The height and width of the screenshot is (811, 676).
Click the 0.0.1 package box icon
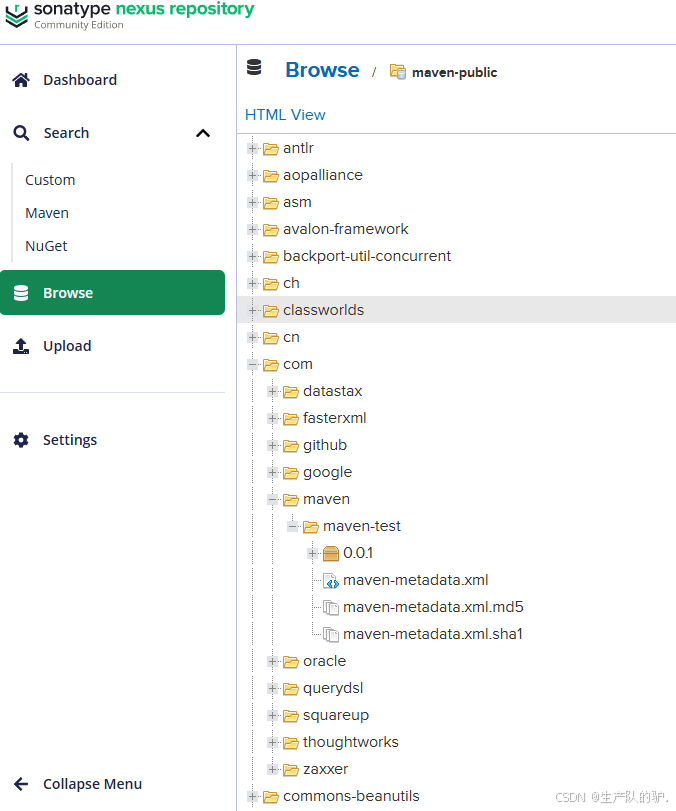coord(331,553)
